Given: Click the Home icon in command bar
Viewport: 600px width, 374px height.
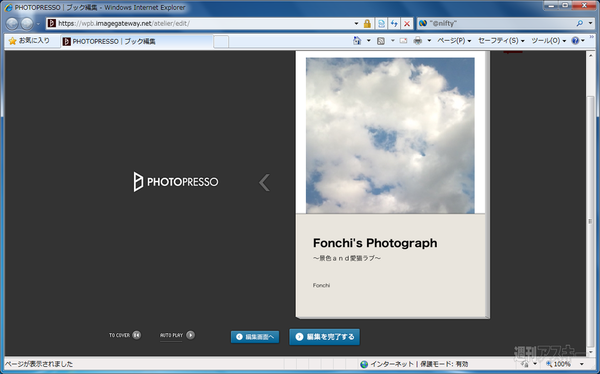Looking at the screenshot, I should (357, 41).
